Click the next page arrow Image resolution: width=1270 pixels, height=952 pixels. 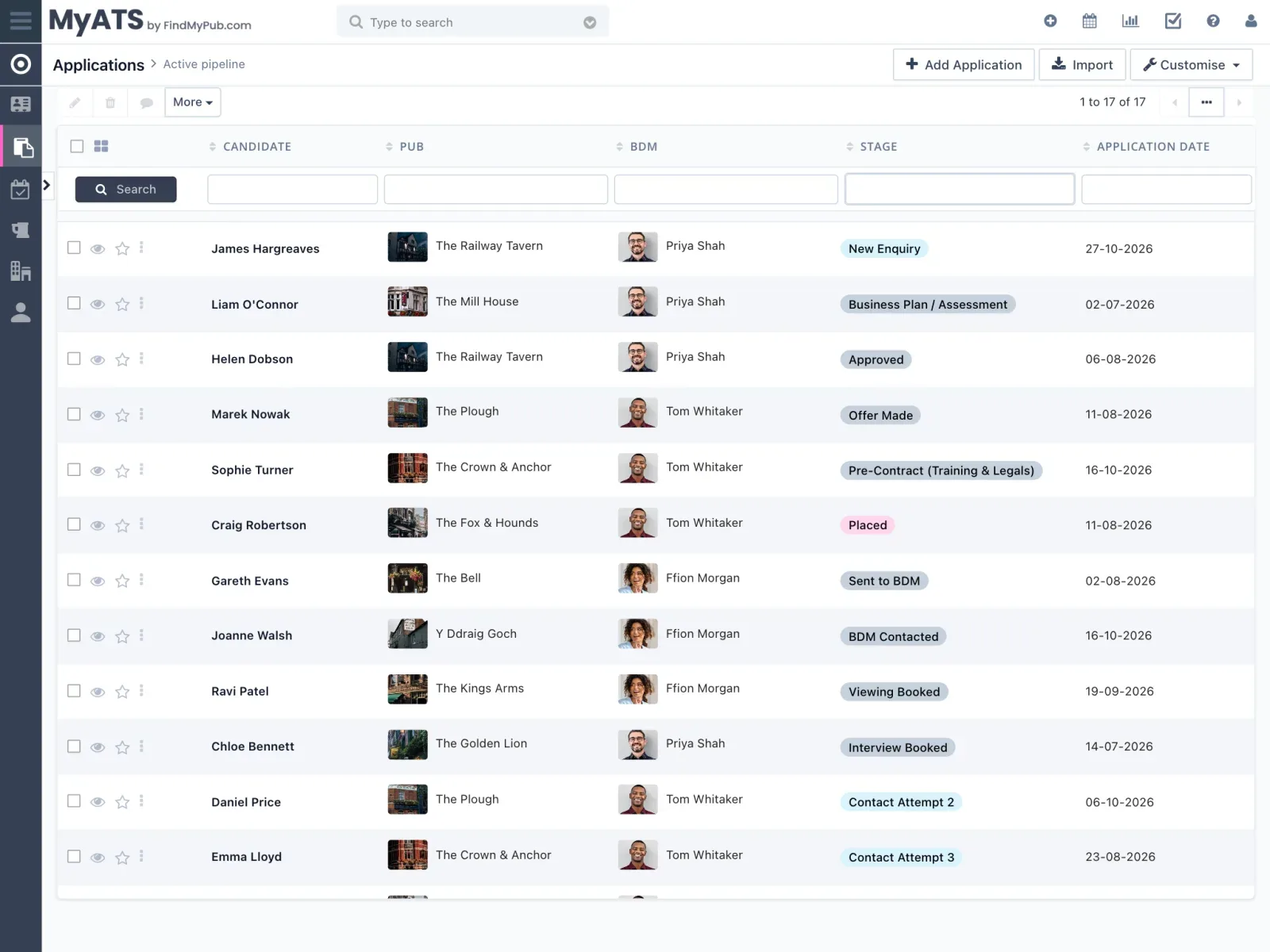(1239, 102)
